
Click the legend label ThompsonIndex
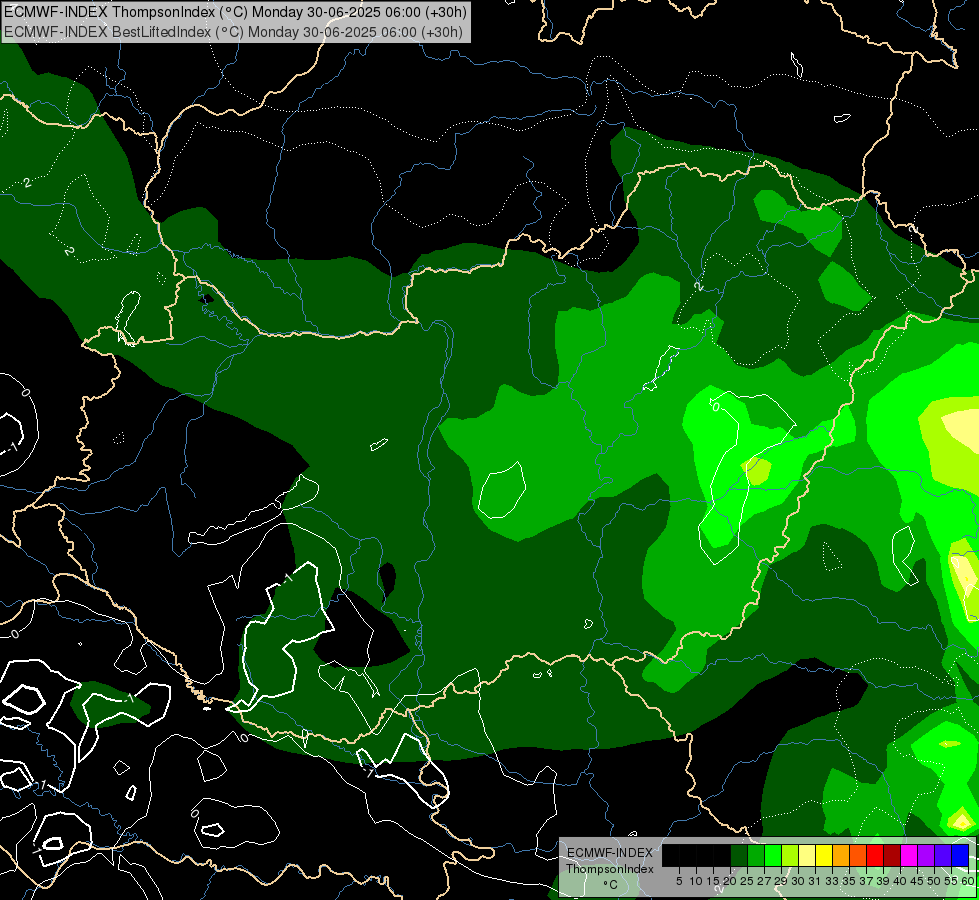click(x=610, y=869)
